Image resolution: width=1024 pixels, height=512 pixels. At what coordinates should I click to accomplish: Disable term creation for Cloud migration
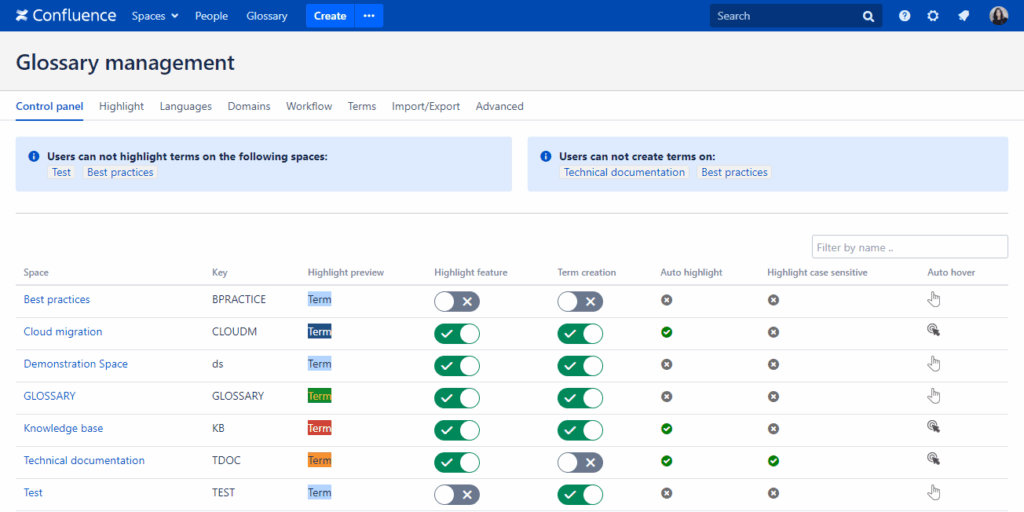pyautogui.click(x=580, y=333)
